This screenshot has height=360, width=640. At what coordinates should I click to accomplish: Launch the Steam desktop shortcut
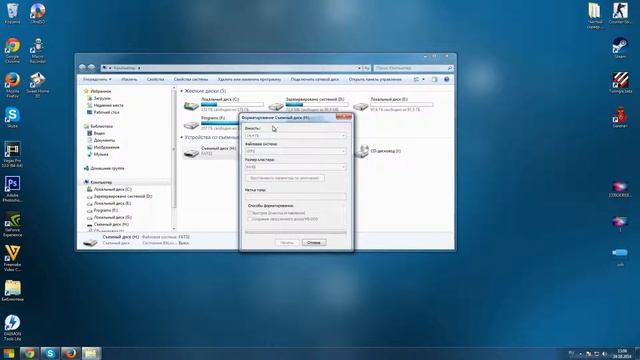pos(620,48)
